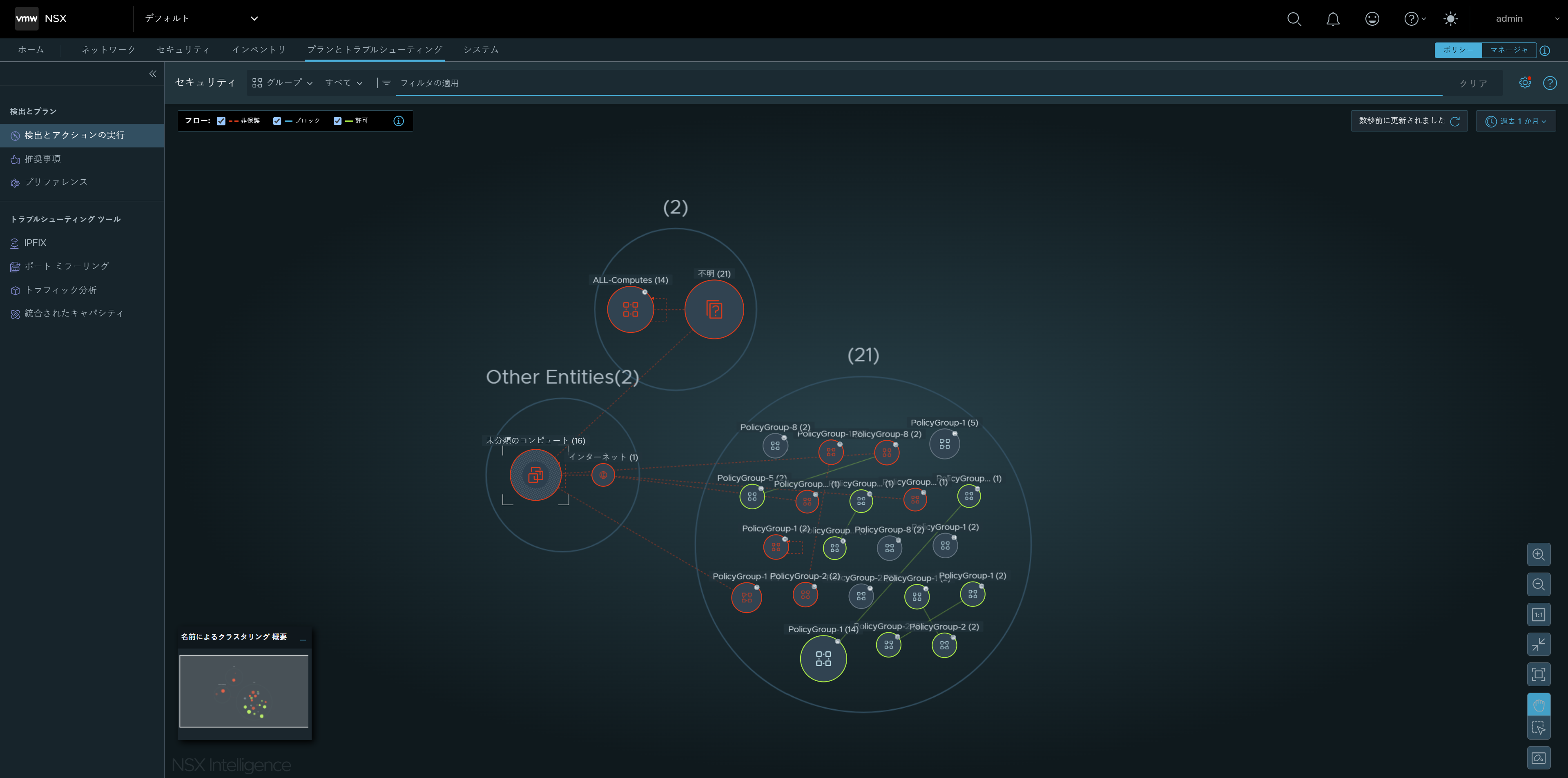The height and width of the screenshot is (778, 1568).
Task: Expand the デフォルト project dropdown
Action: pos(201,18)
